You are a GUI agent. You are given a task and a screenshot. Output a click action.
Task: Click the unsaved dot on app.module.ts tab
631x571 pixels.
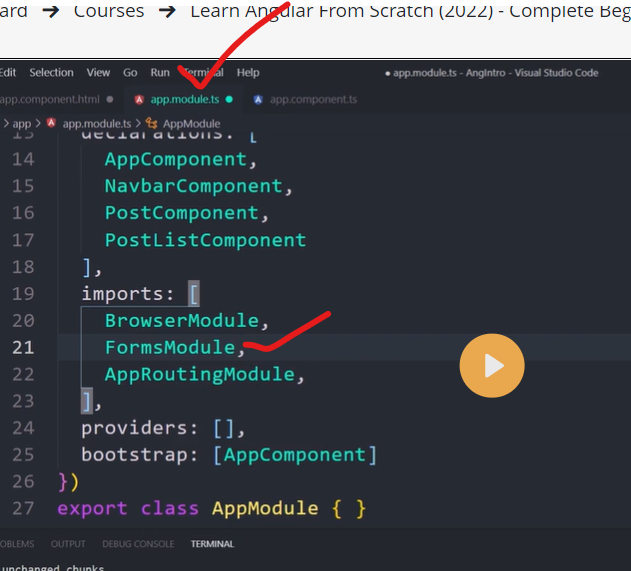(229, 100)
